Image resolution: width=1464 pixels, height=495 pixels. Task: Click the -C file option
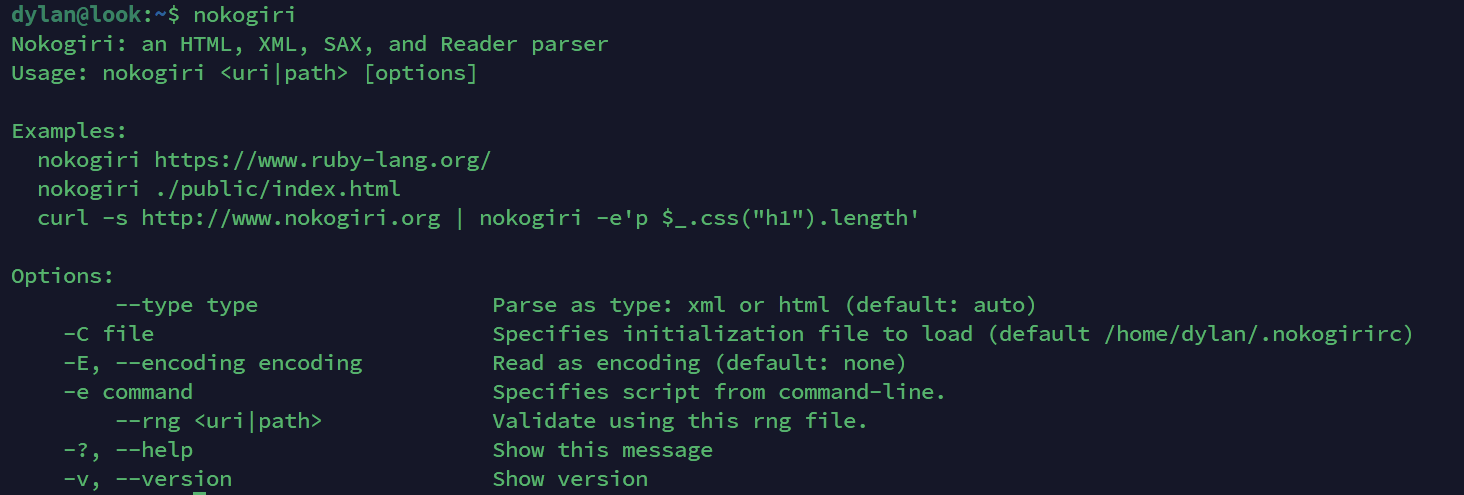pos(108,334)
